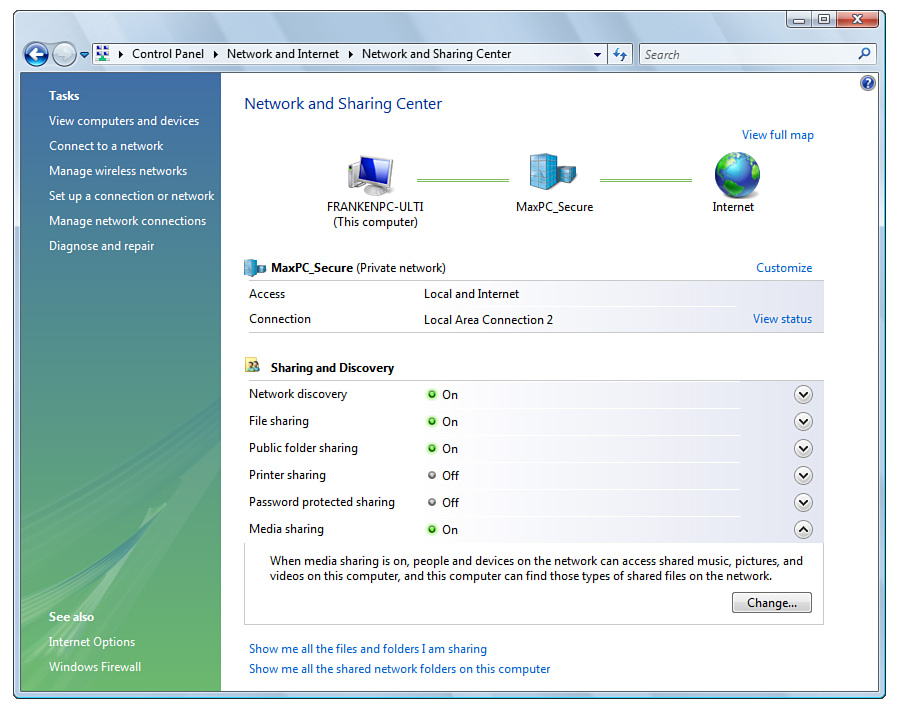Click the Local and Internet access value

(471, 294)
